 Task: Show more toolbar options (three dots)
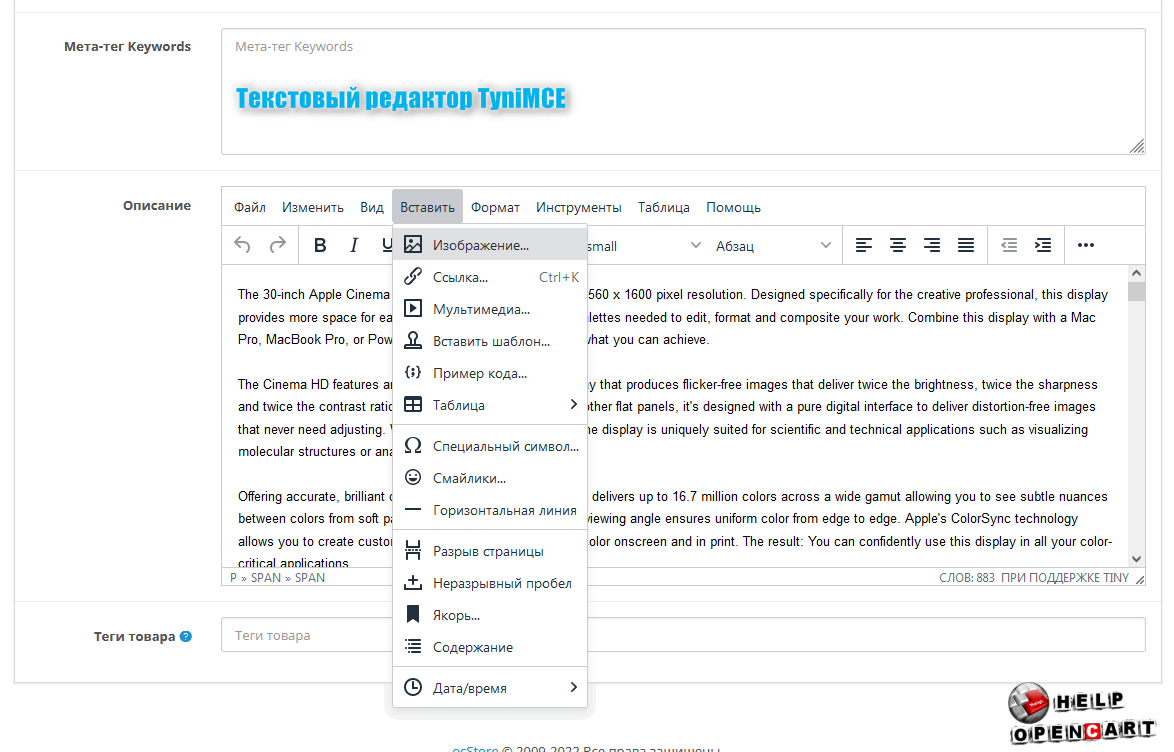point(1086,245)
